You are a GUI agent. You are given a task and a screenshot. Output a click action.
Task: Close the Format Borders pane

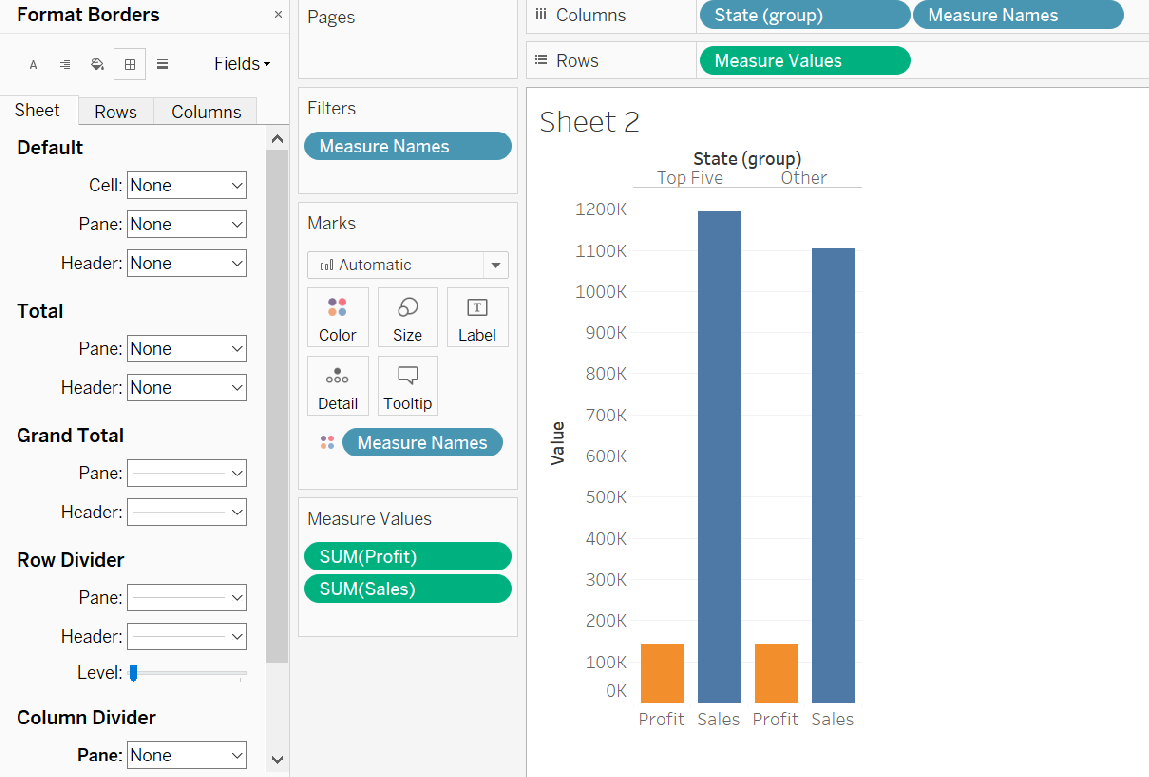(278, 15)
